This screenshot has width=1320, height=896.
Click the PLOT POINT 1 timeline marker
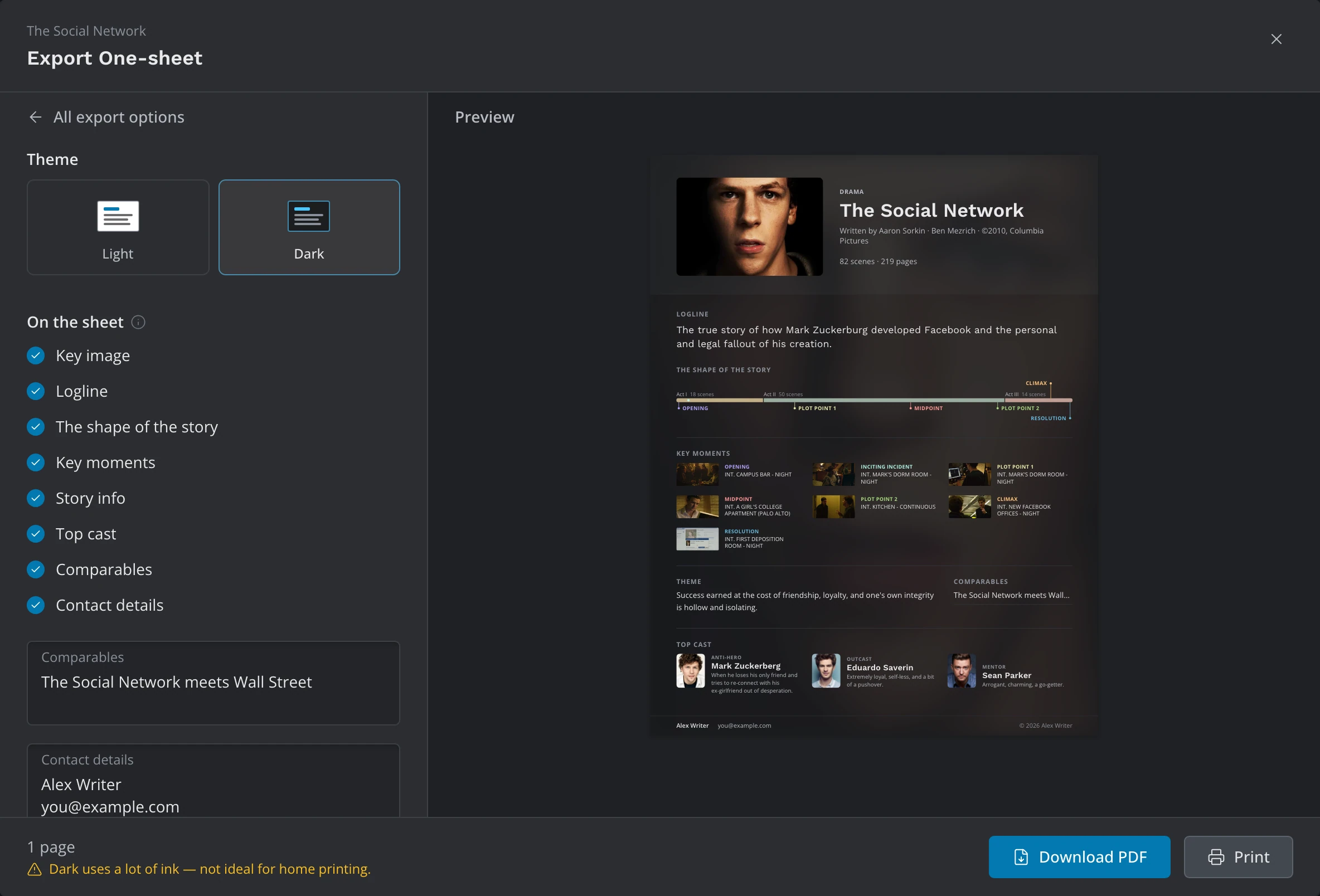[x=816, y=408]
